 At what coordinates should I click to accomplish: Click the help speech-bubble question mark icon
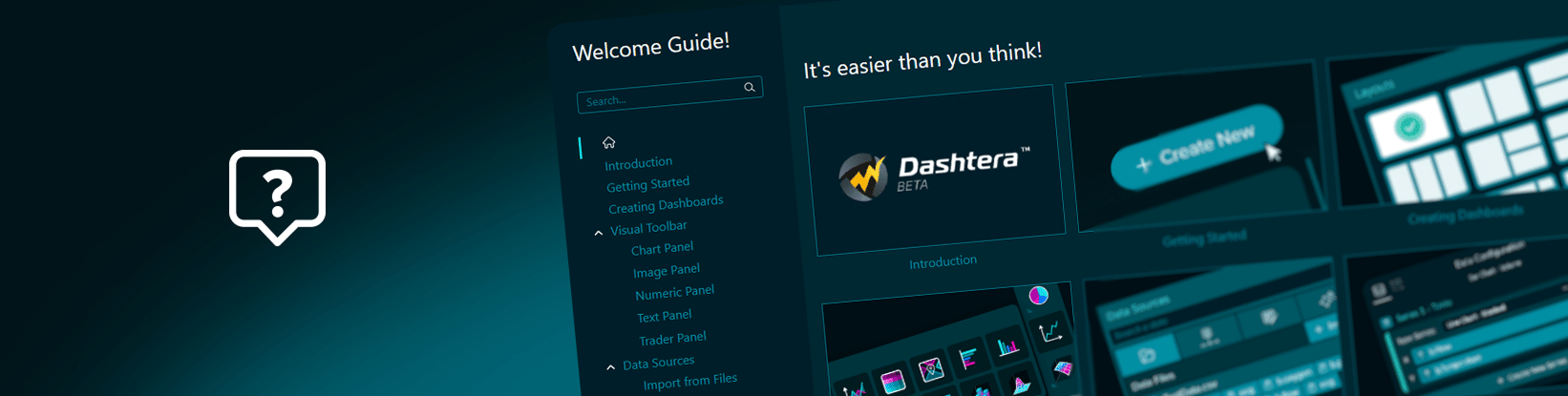pyautogui.click(x=277, y=197)
